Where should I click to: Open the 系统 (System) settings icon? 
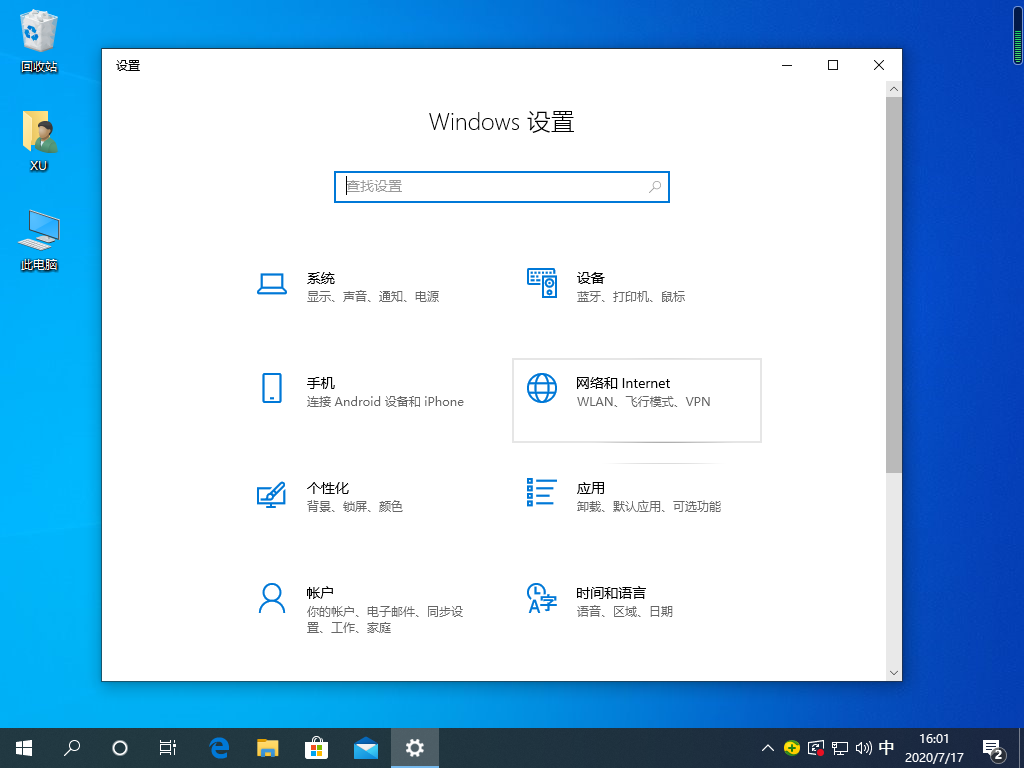(x=272, y=284)
